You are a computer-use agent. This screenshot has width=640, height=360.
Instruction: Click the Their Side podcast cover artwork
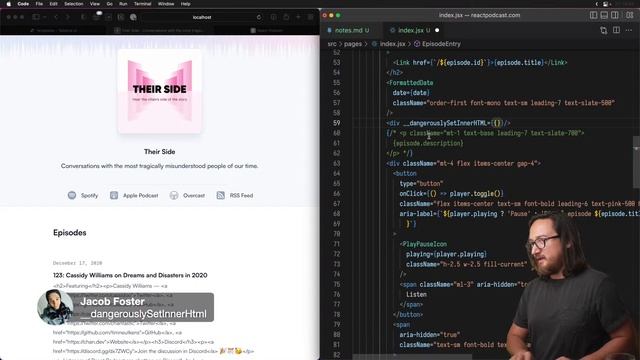[x=160, y=91]
